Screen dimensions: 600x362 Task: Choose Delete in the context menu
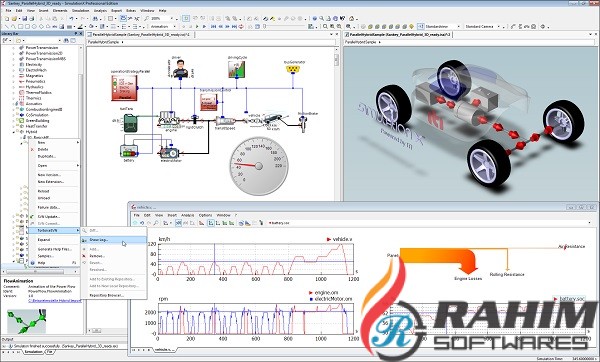point(55,149)
